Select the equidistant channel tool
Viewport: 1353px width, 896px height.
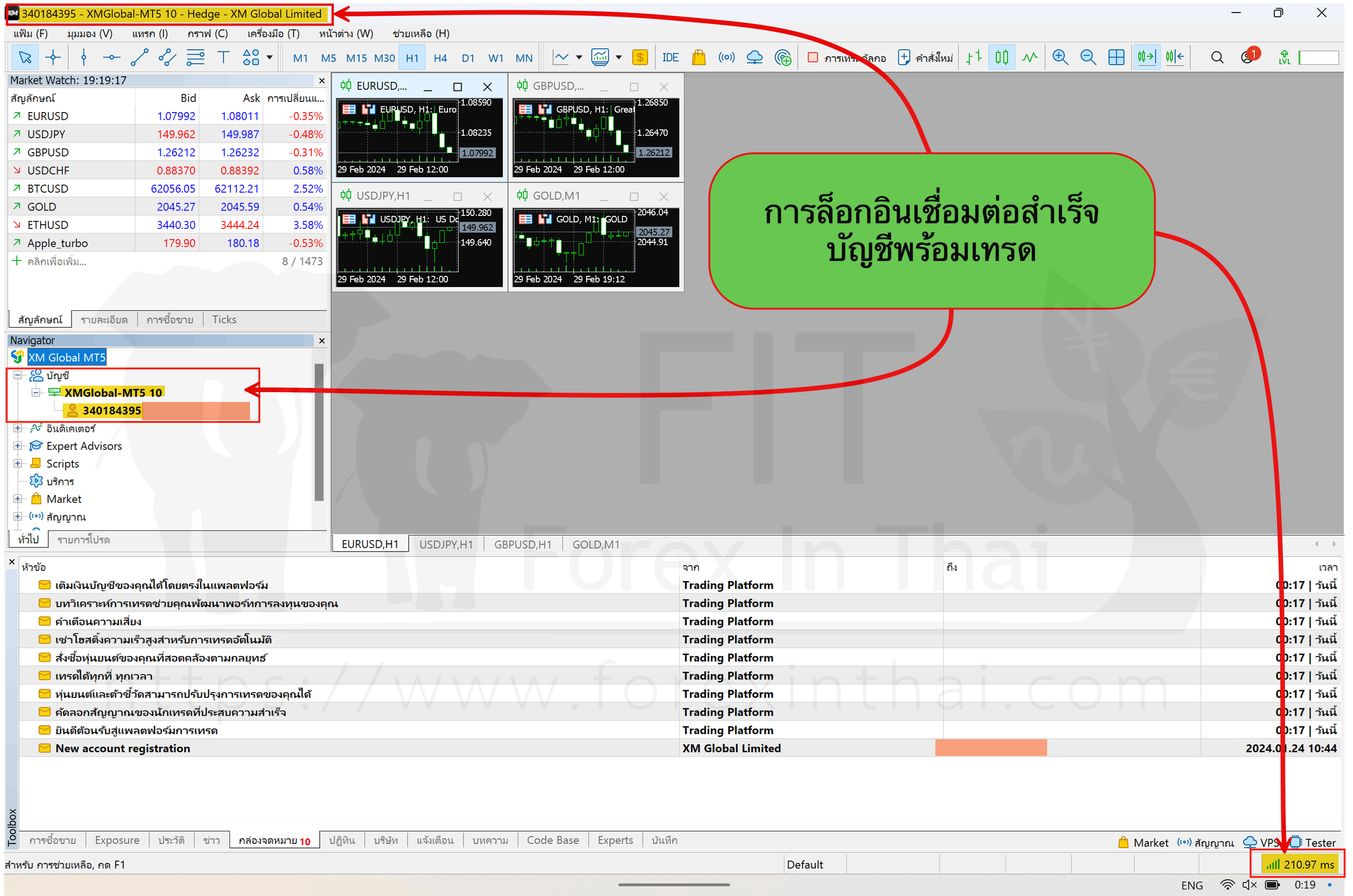pos(167,57)
